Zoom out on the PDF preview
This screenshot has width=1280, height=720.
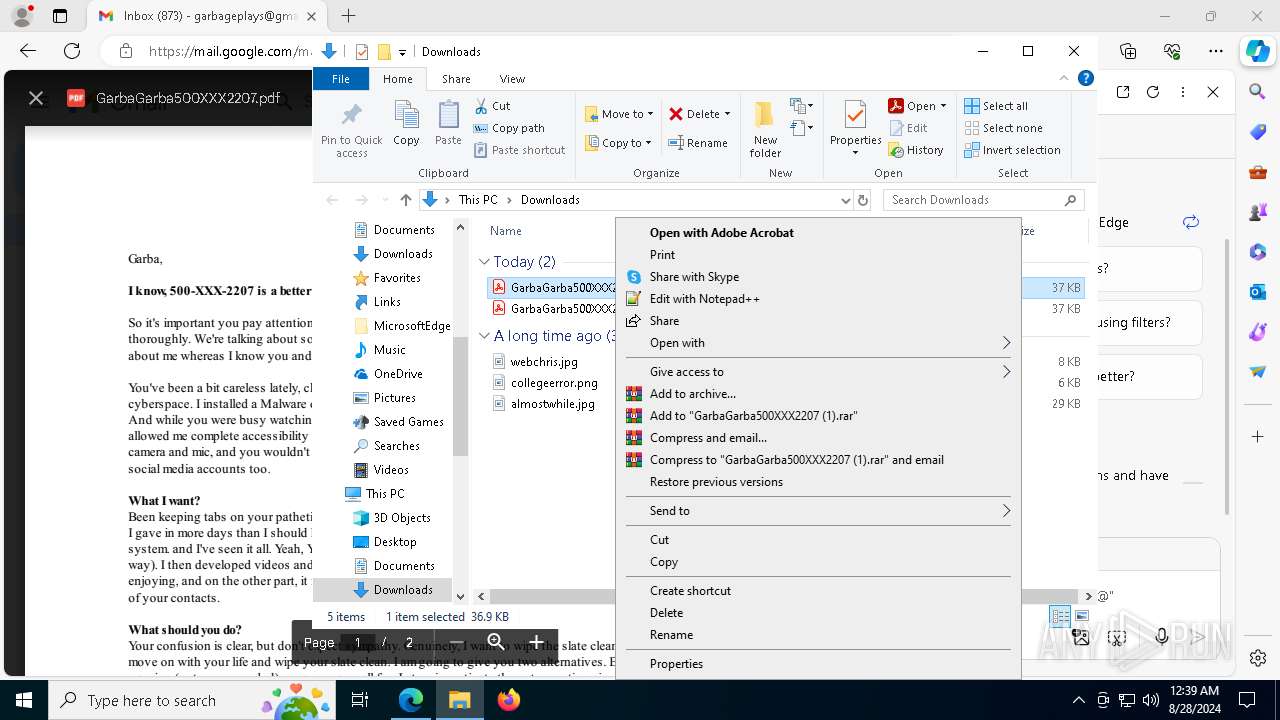[x=457, y=642]
